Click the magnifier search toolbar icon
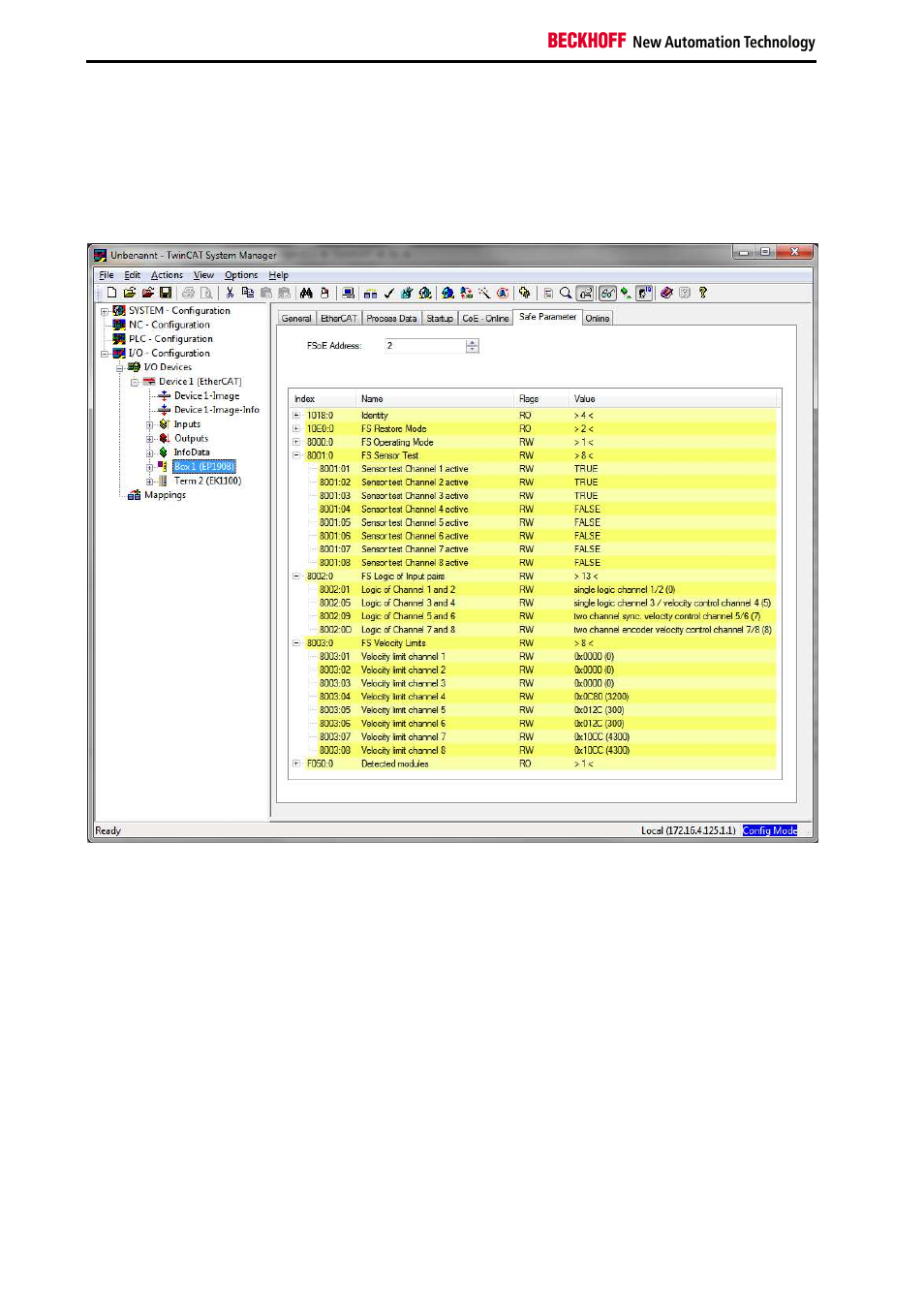 566,293
